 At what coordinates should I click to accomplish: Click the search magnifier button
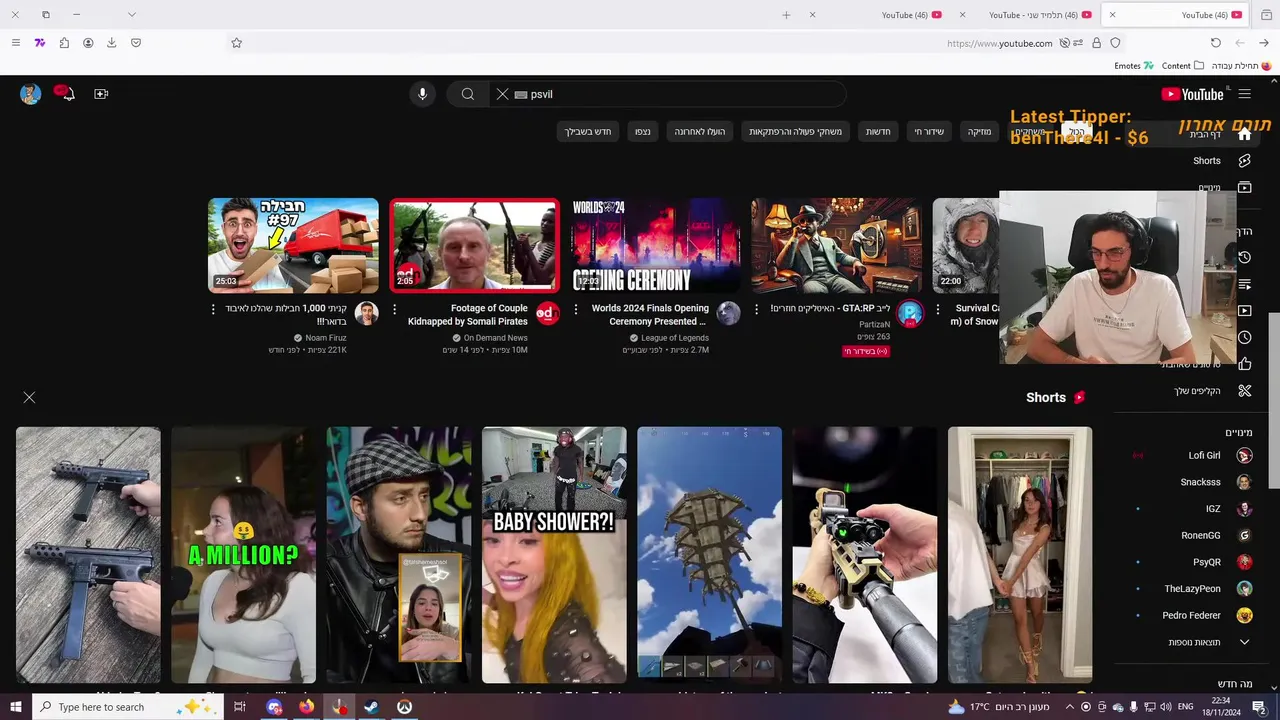coord(467,94)
